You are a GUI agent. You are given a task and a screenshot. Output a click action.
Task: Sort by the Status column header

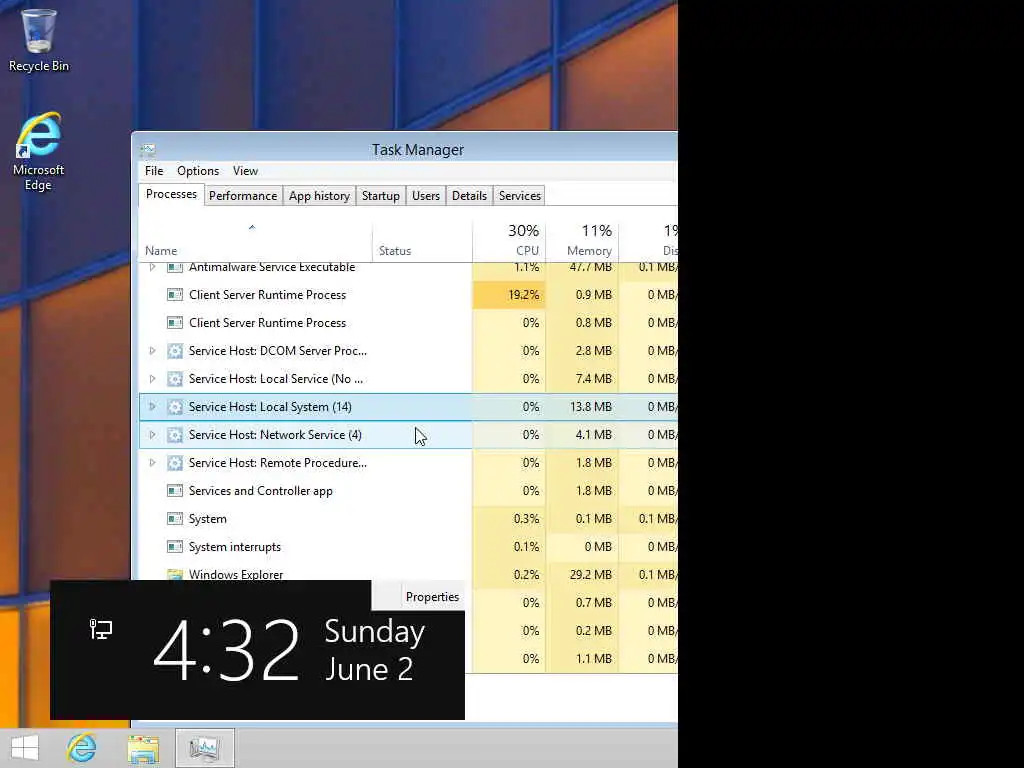point(423,242)
